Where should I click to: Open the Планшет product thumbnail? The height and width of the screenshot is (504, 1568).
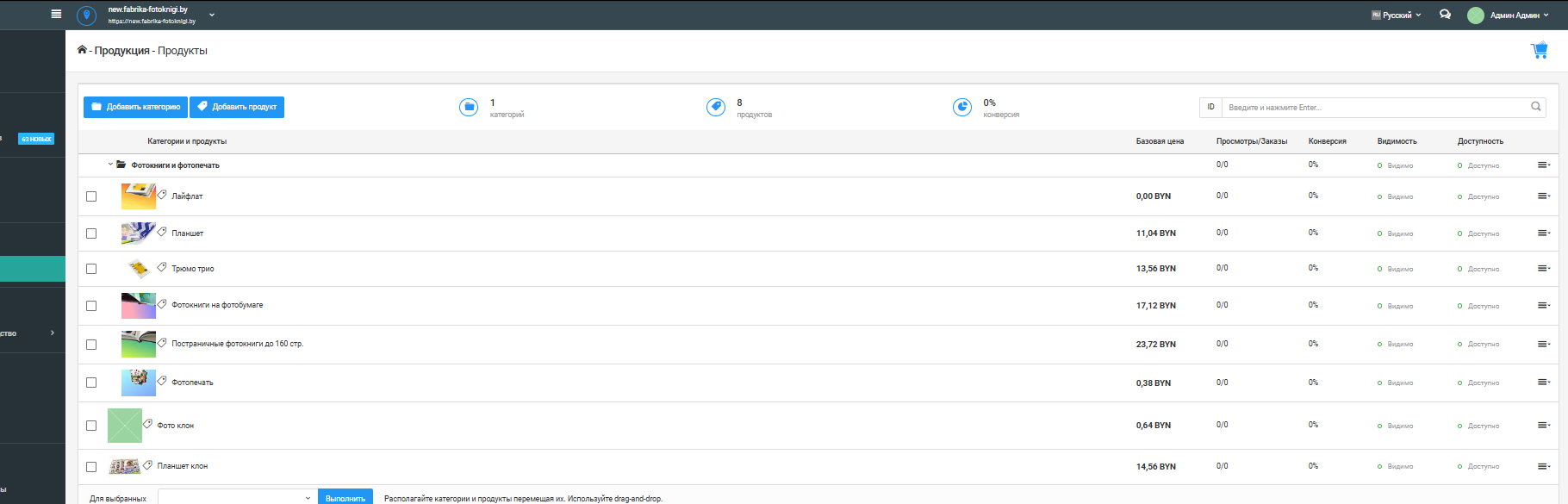click(x=139, y=233)
